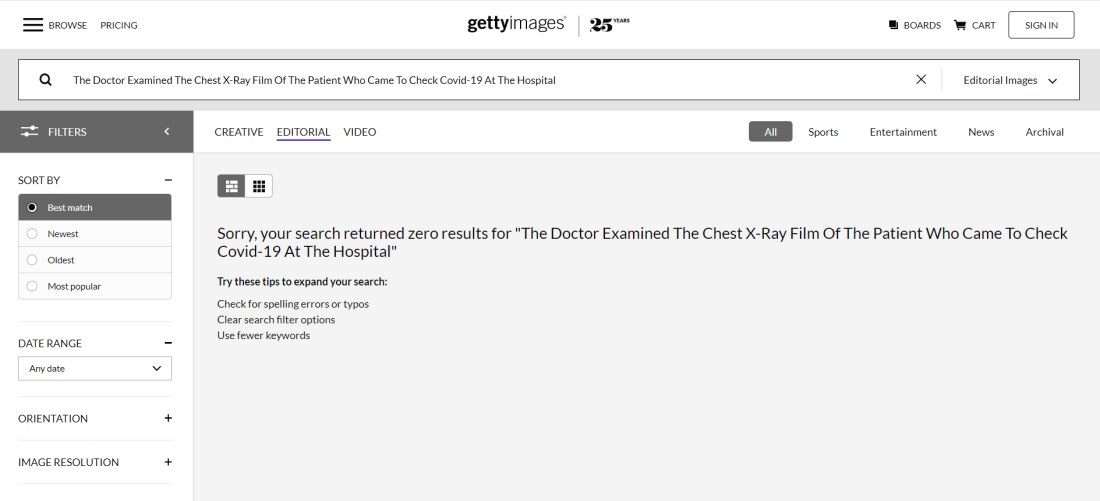Open the Boards icon in the header
This screenshot has height=501, width=1100.
(x=893, y=25)
